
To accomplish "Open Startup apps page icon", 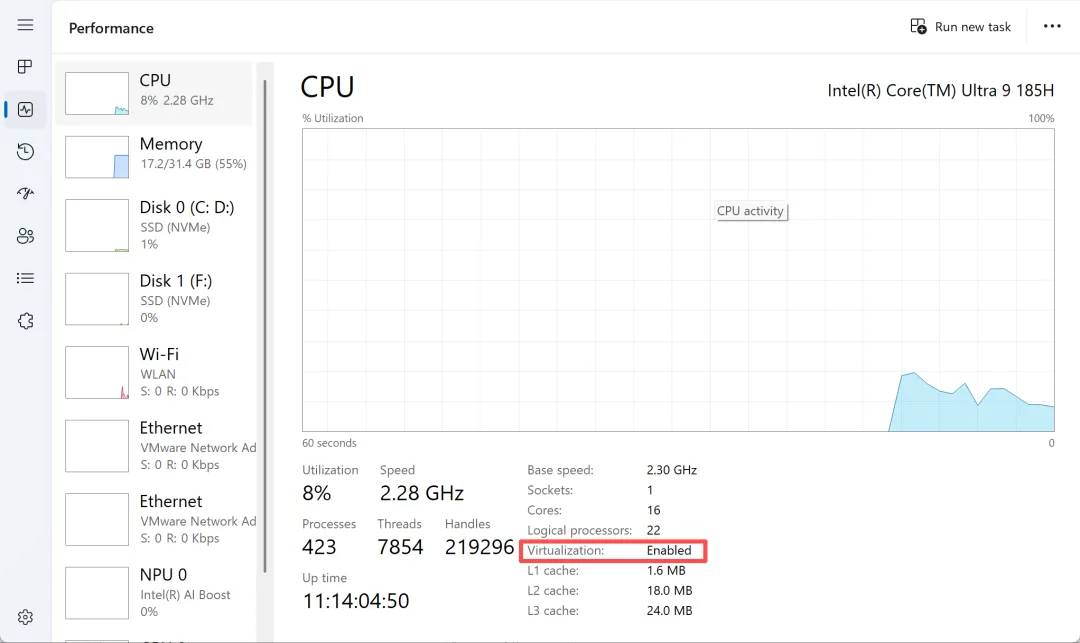I will pos(25,194).
